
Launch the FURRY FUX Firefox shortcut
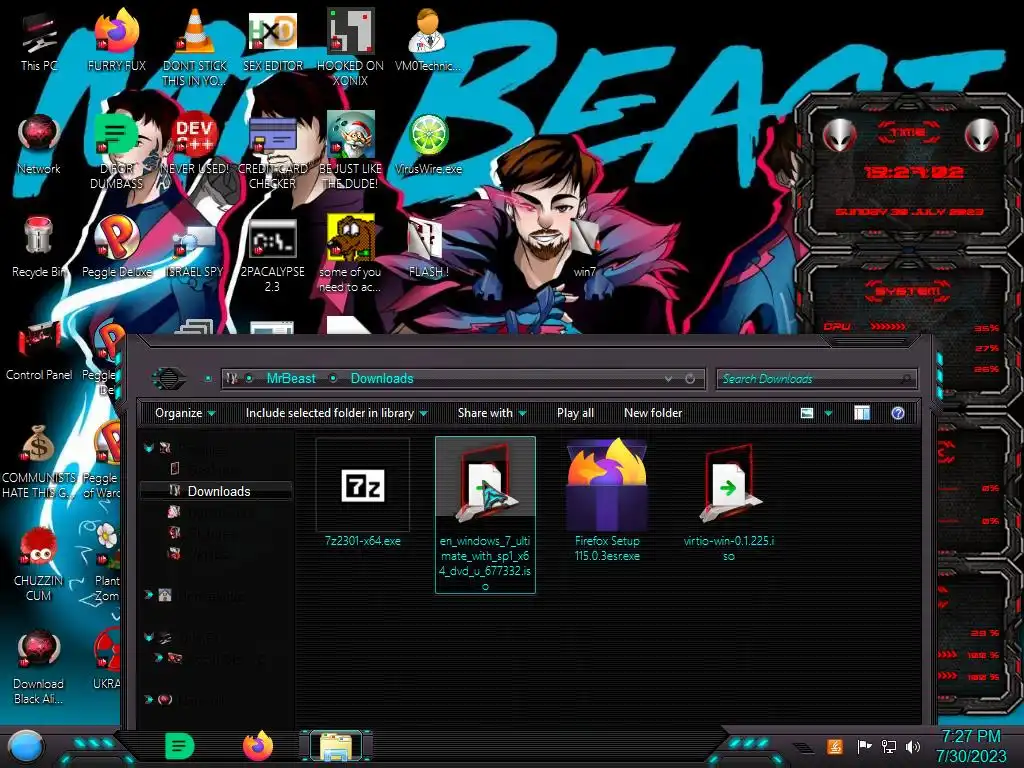pyautogui.click(x=116, y=39)
